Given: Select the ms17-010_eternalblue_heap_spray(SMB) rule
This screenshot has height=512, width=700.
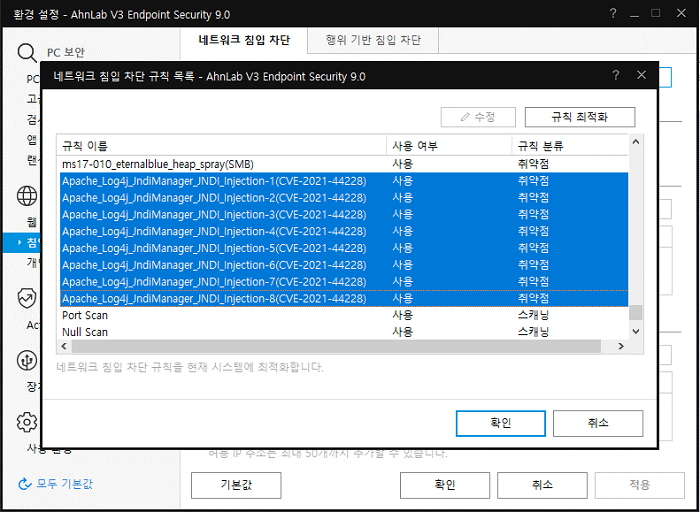Looking at the screenshot, I should pos(342,164).
